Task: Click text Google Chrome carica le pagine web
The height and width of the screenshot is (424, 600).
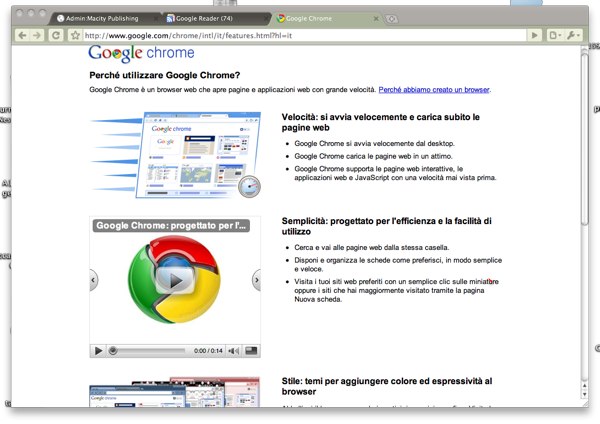Action: pos(373,156)
